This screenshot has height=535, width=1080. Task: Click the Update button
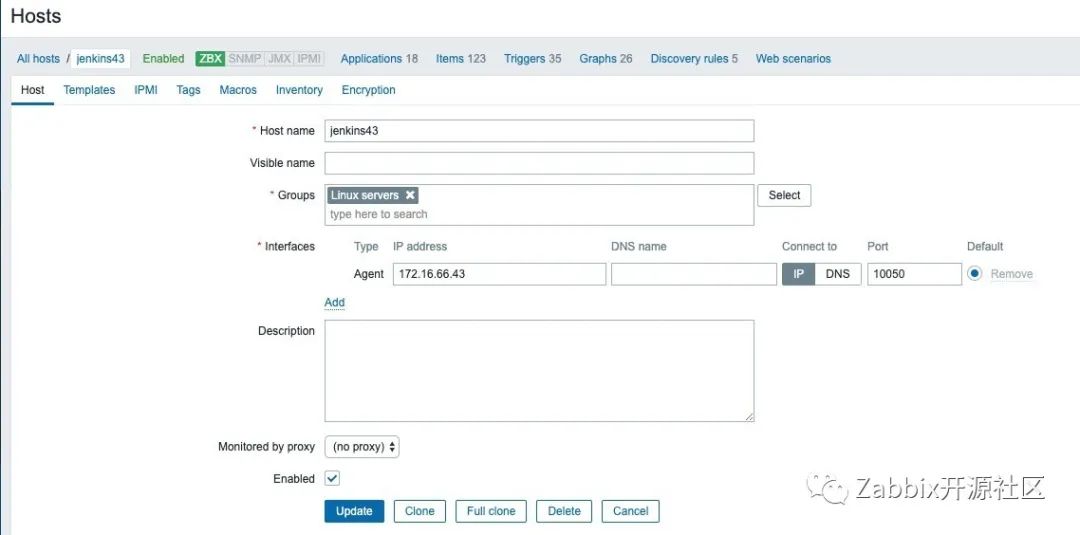pos(354,512)
